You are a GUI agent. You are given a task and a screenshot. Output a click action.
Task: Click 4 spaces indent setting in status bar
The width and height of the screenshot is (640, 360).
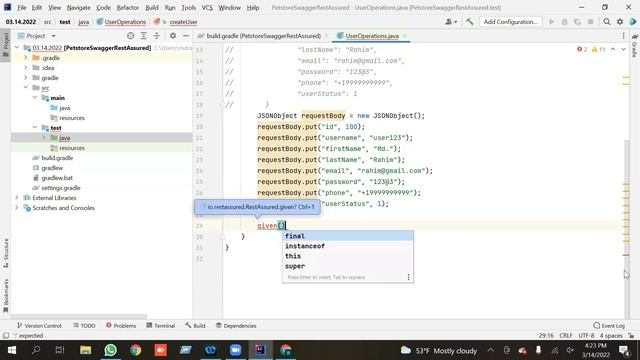tap(611, 336)
